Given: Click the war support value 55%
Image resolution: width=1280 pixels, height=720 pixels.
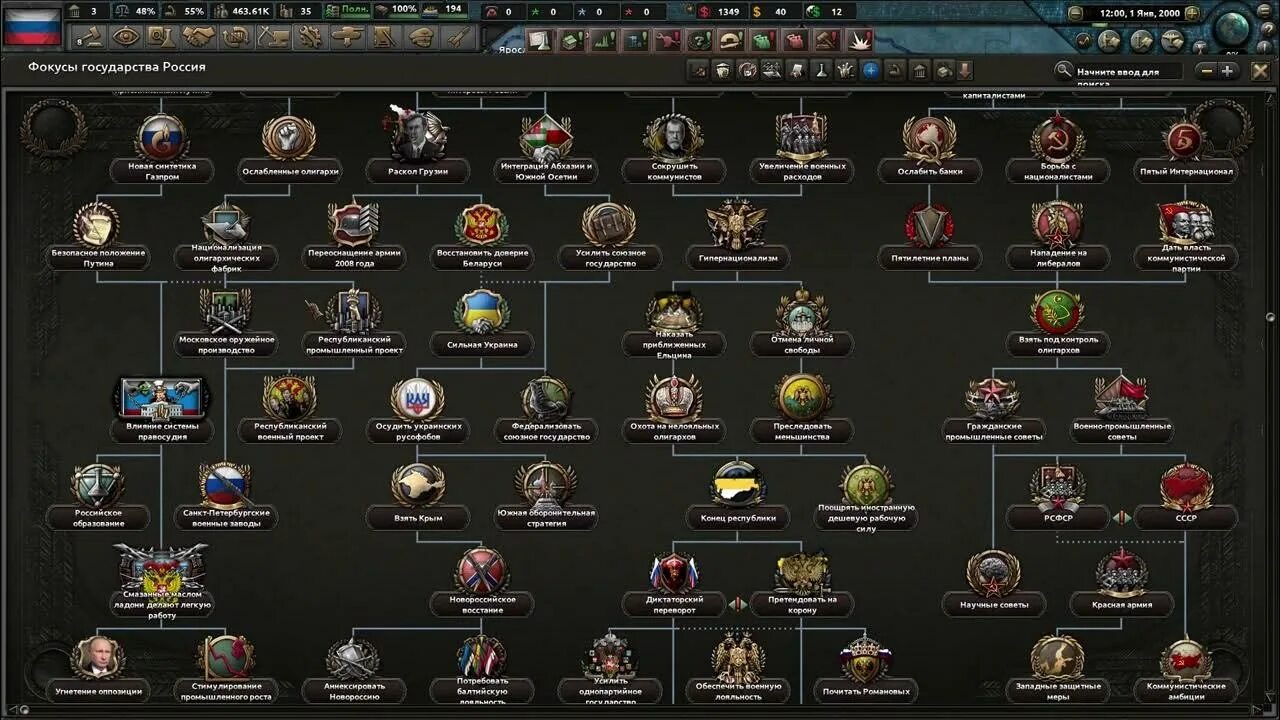Looking at the screenshot, I should tap(194, 11).
